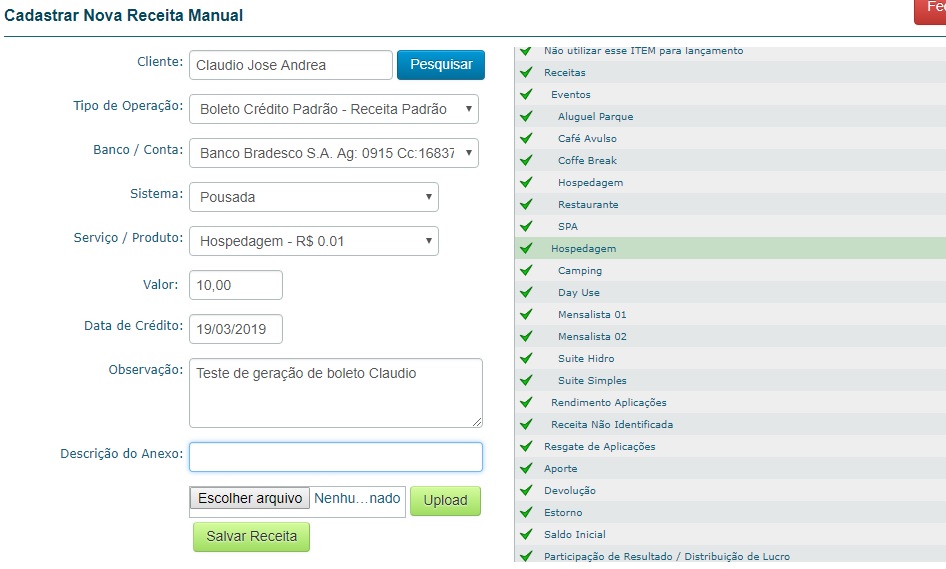Image resolution: width=946 pixels, height=569 pixels.
Task: Click the Salvar Receita button
Action: (251, 537)
